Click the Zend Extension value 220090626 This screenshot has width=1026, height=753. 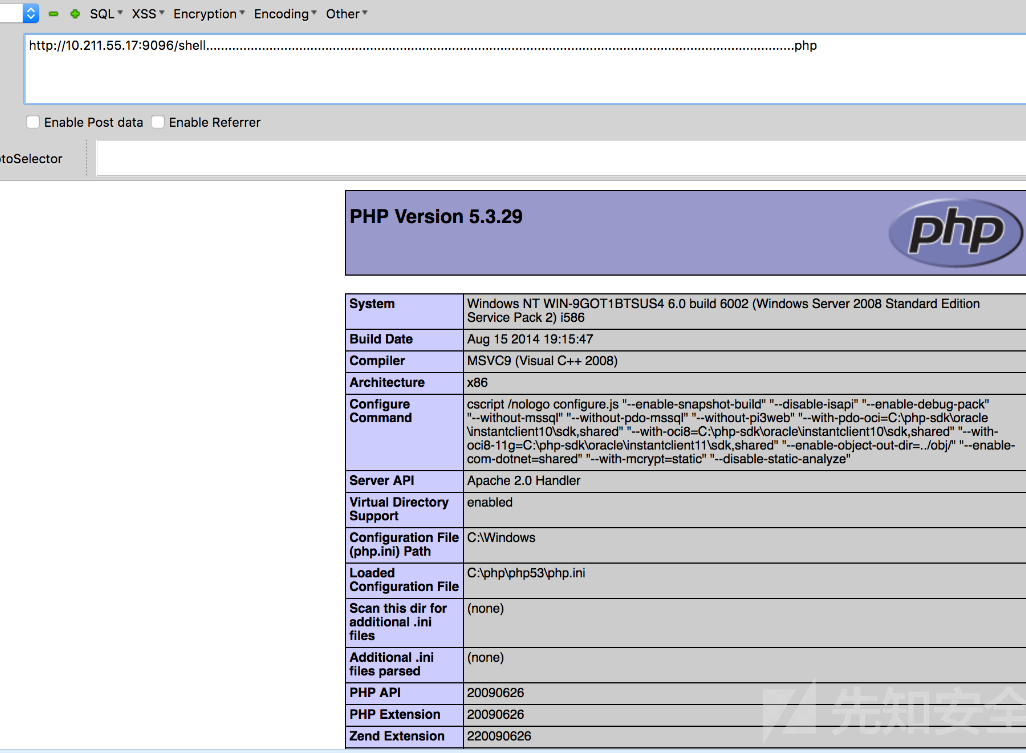point(499,736)
